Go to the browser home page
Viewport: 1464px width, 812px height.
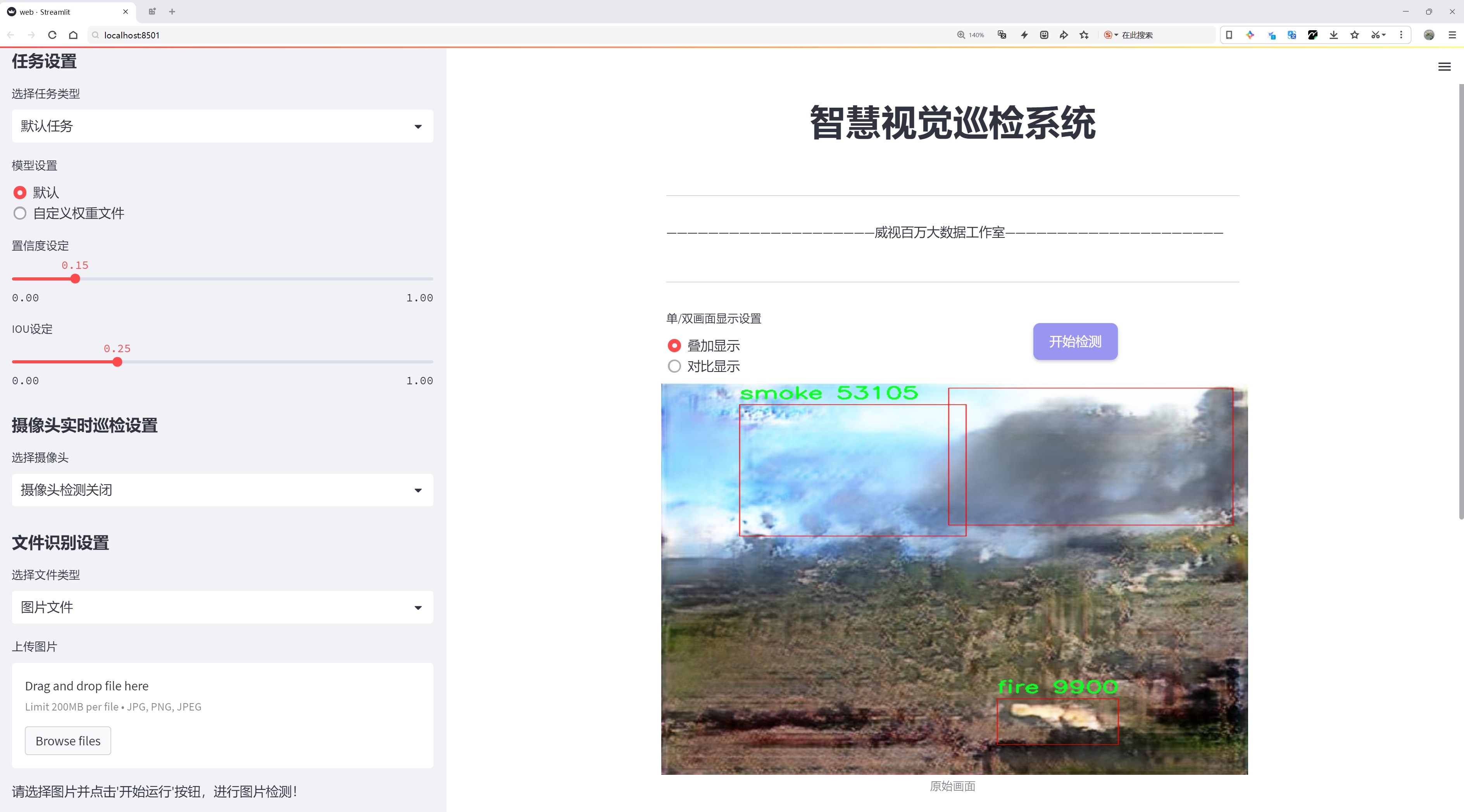tap(73, 35)
